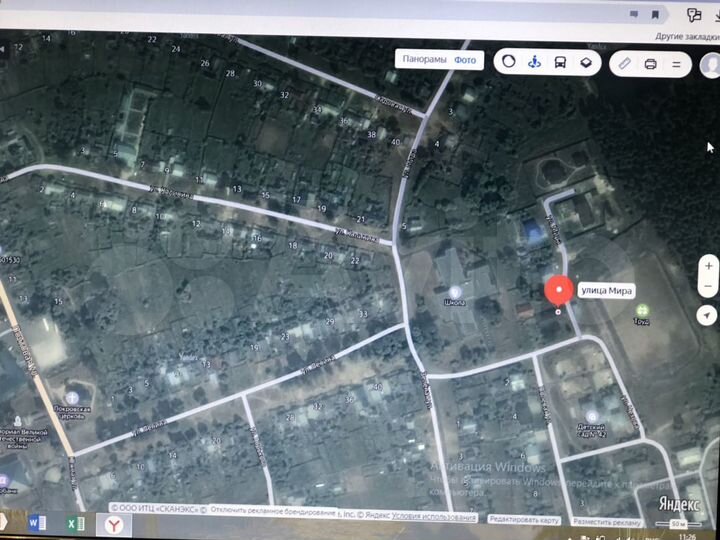The width and height of the screenshot is (720, 540).
Task: Click house number 29 on the map
Action: (x=330, y=321)
